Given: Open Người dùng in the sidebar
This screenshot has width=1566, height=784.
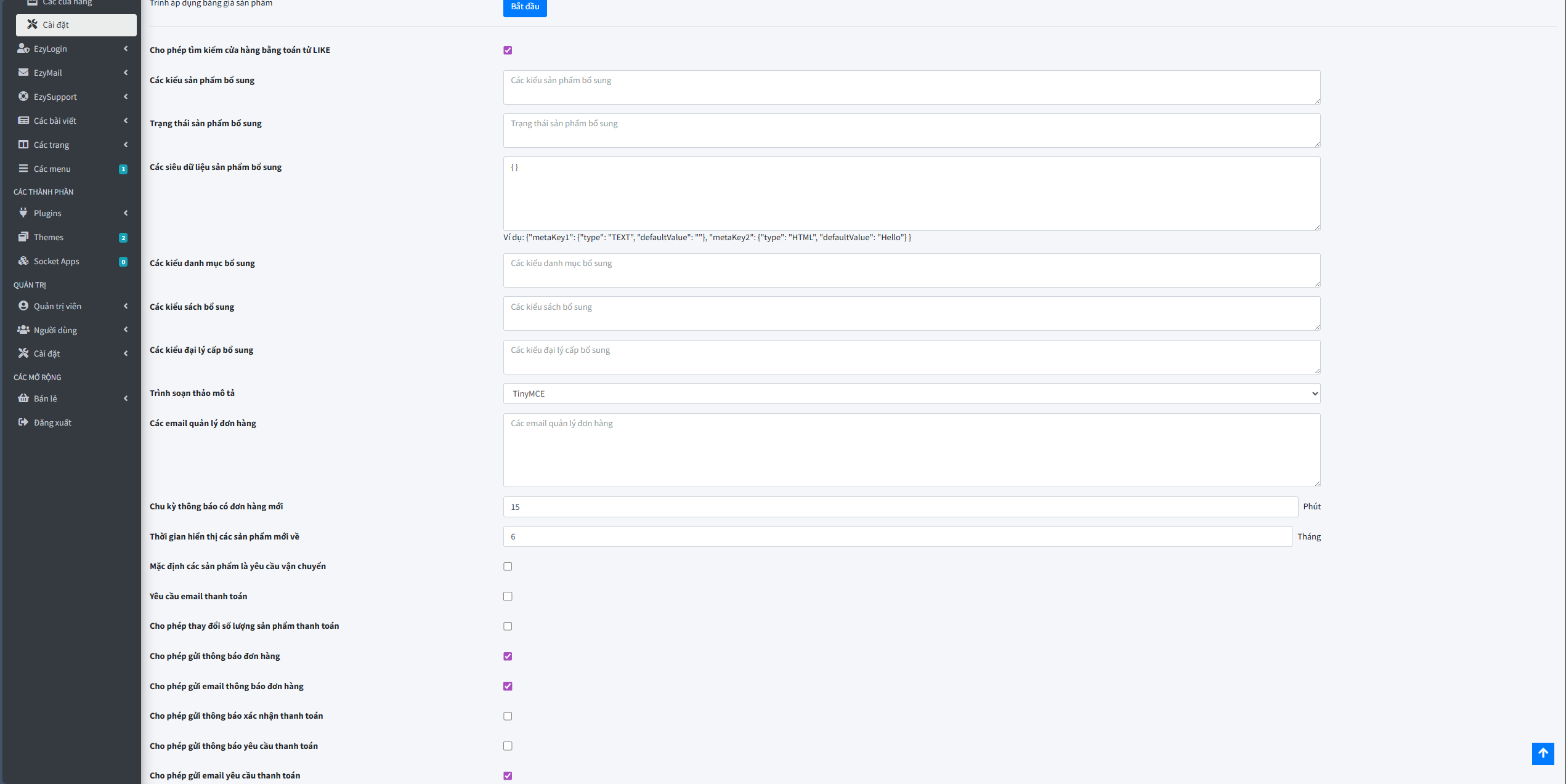Looking at the screenshot, I should (55, 330).
